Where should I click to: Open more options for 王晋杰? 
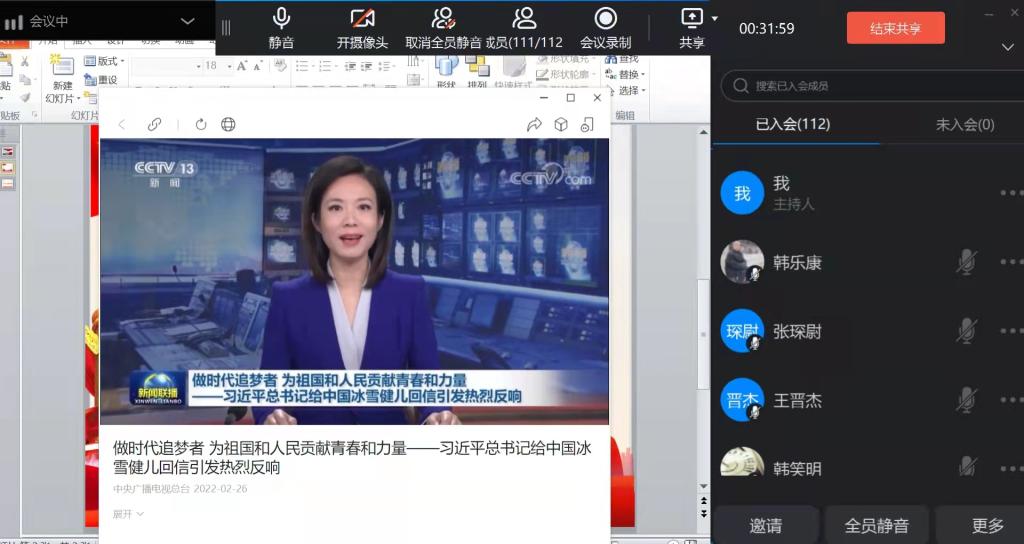[1010, 400]
